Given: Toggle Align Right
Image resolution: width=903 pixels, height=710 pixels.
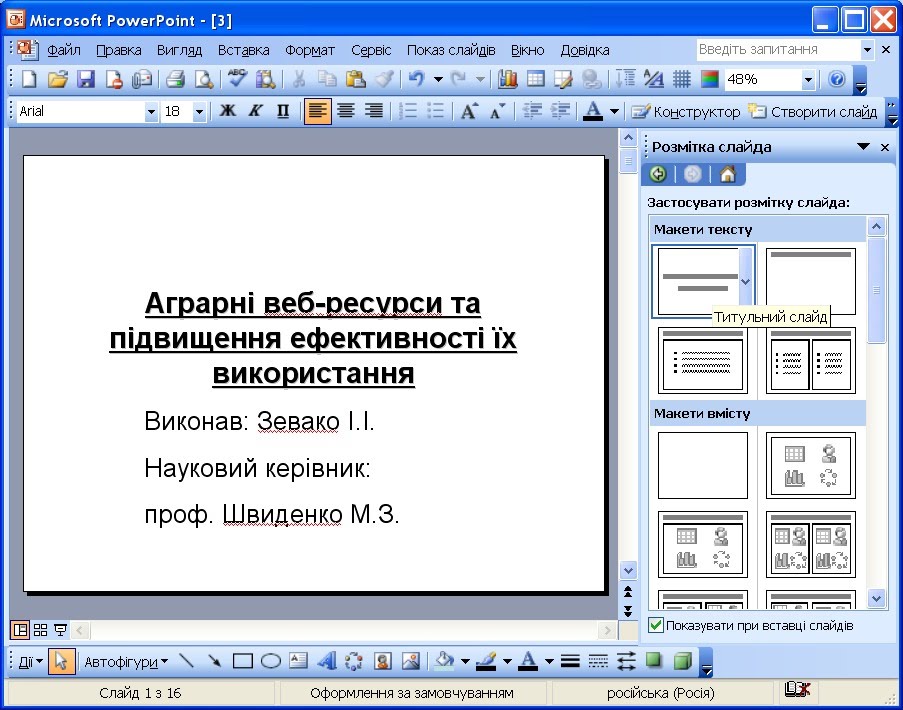Looking at the screenshot, I should click(x=374, y=111).
